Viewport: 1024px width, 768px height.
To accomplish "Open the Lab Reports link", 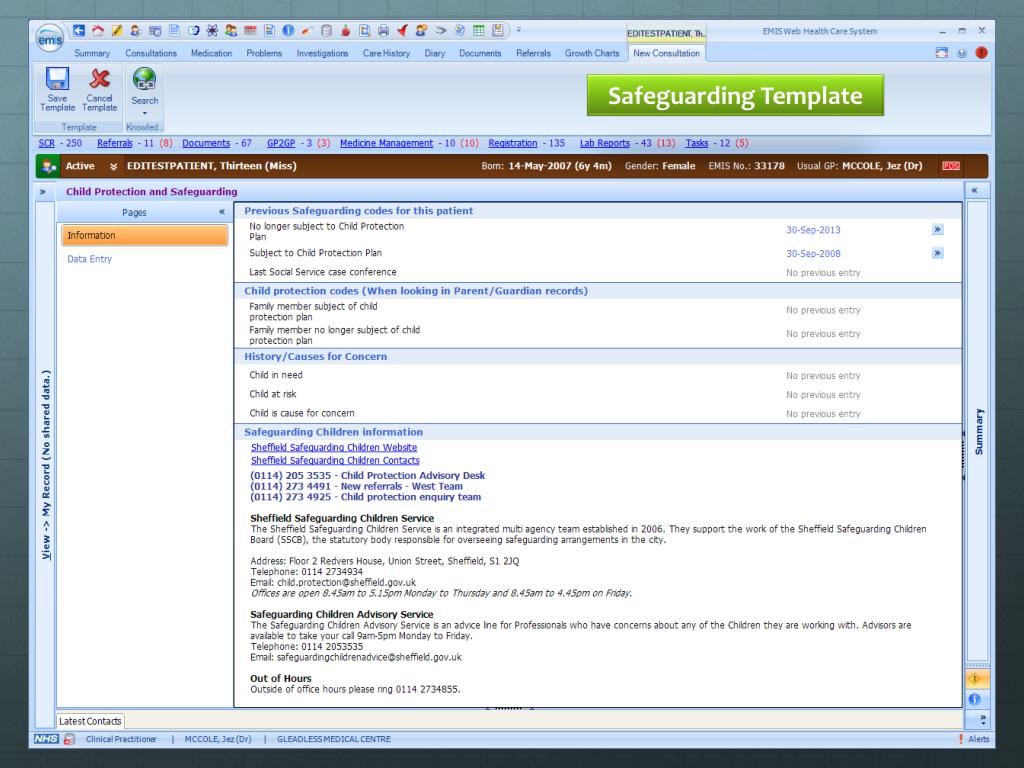I will pyautogui.click(x=605, y=143).
